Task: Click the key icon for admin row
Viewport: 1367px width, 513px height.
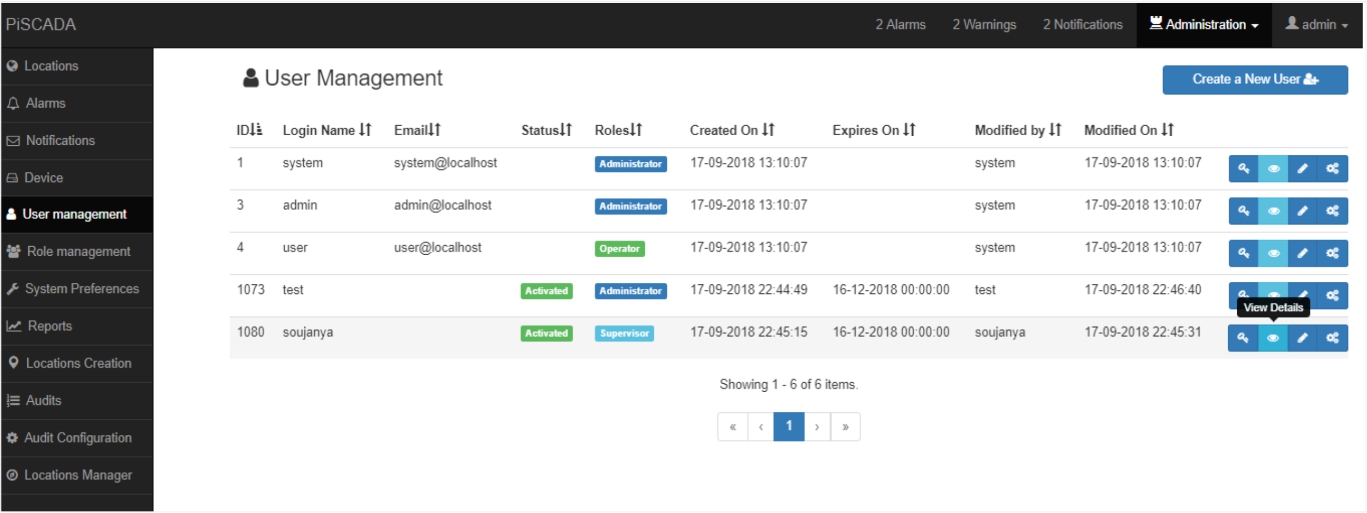Action: pos(1243,211)
